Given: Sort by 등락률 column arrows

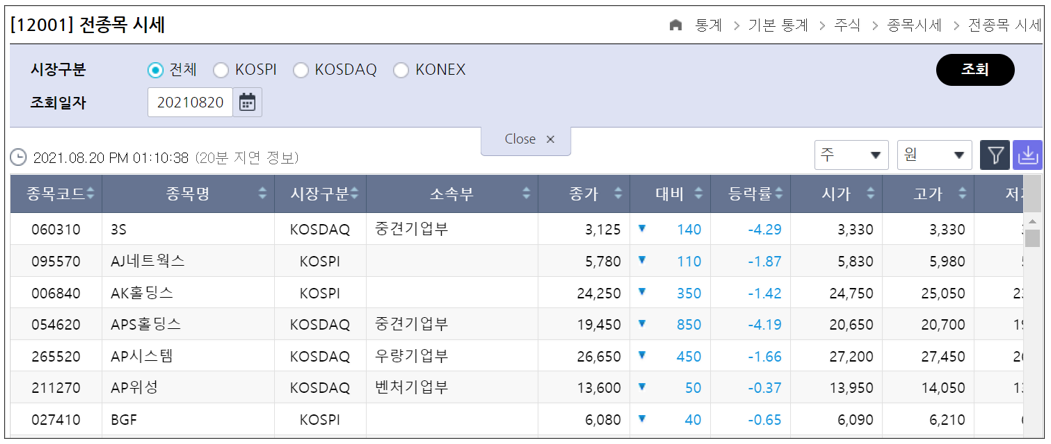Looking at the screenshot, I should point(779,194).
